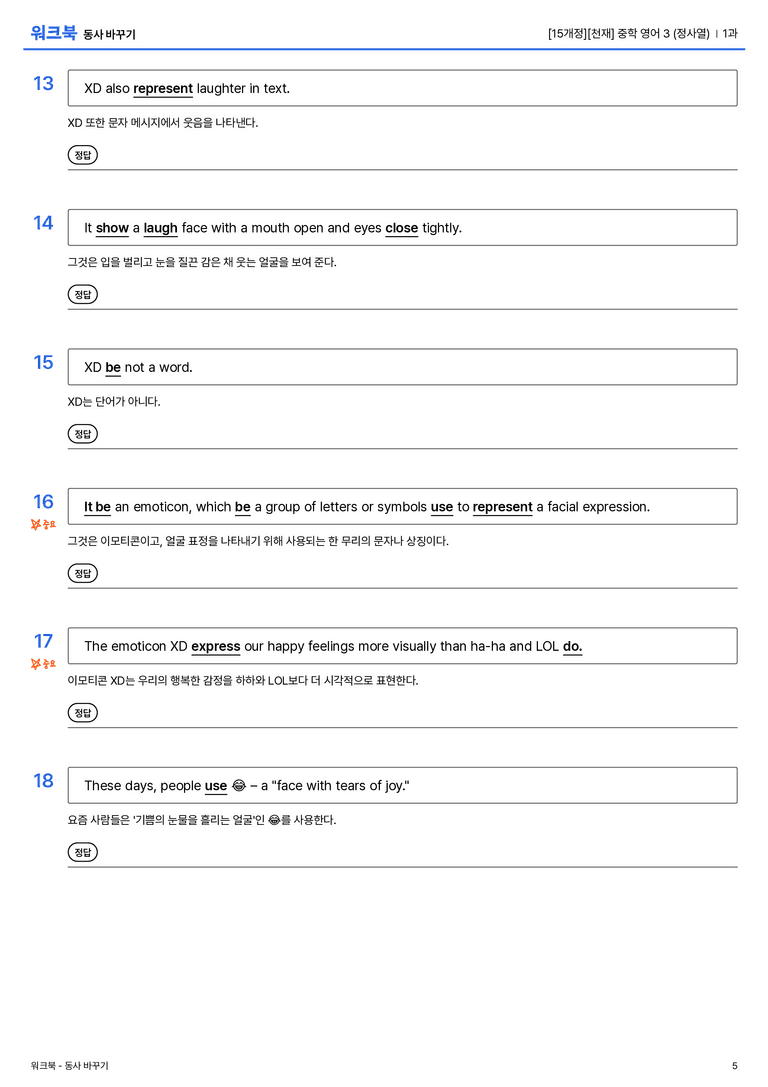Click the 워크북 logo title in the header

tap(53, 33)
